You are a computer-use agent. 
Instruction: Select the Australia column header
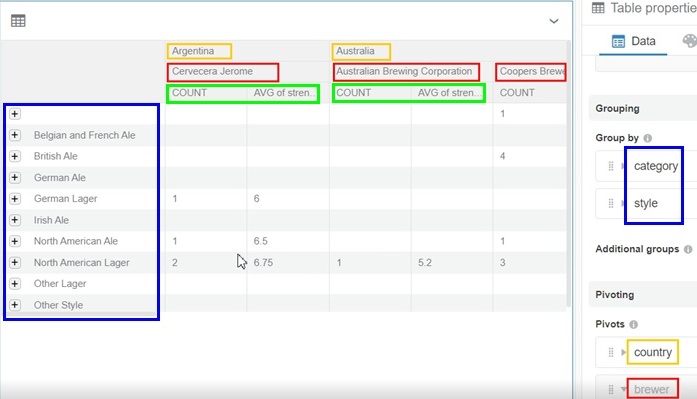[355, 51]
